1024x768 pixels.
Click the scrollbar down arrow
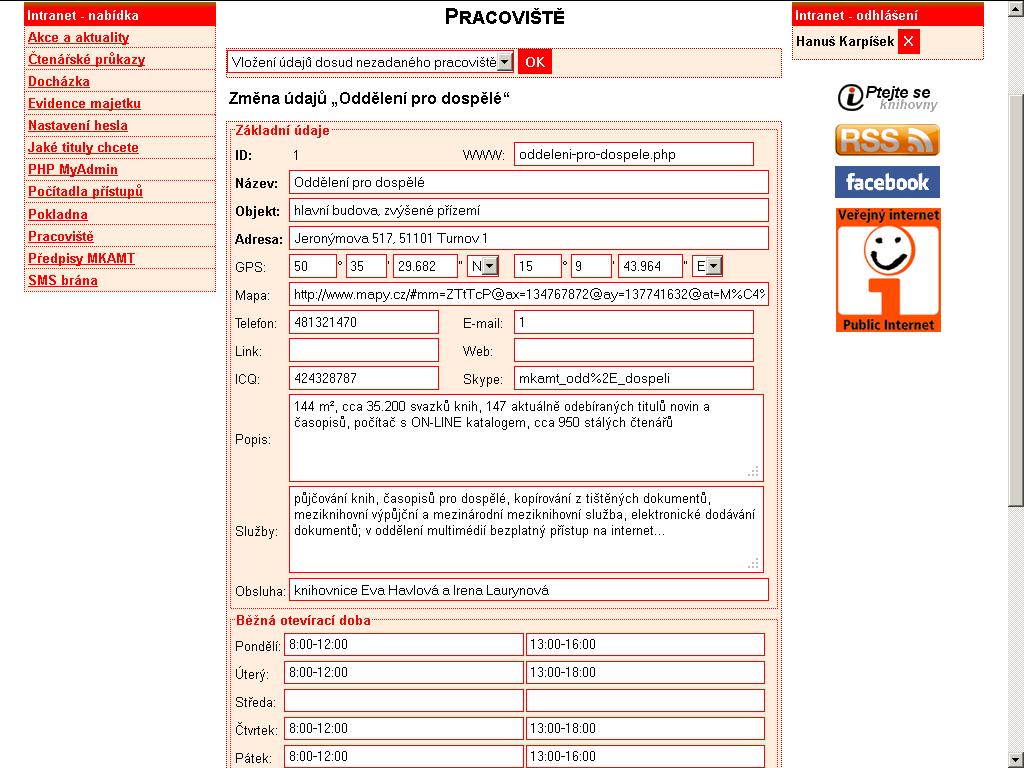[1016, 760]
